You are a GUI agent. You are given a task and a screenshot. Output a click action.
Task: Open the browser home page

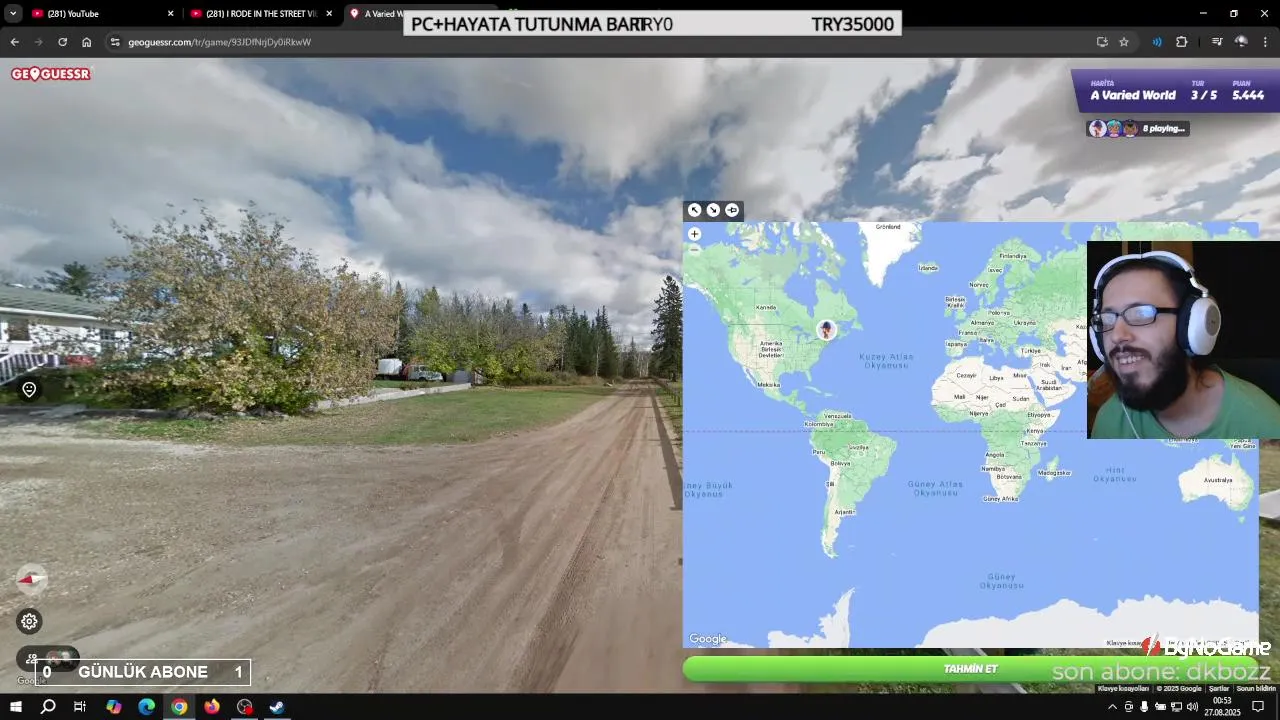click(87, 42)
